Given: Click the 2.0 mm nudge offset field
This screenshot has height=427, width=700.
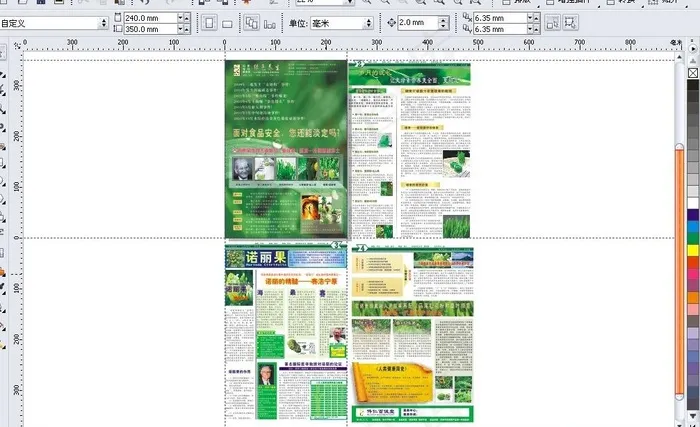Looking at the screenshot, I should [x=420, y=22].
